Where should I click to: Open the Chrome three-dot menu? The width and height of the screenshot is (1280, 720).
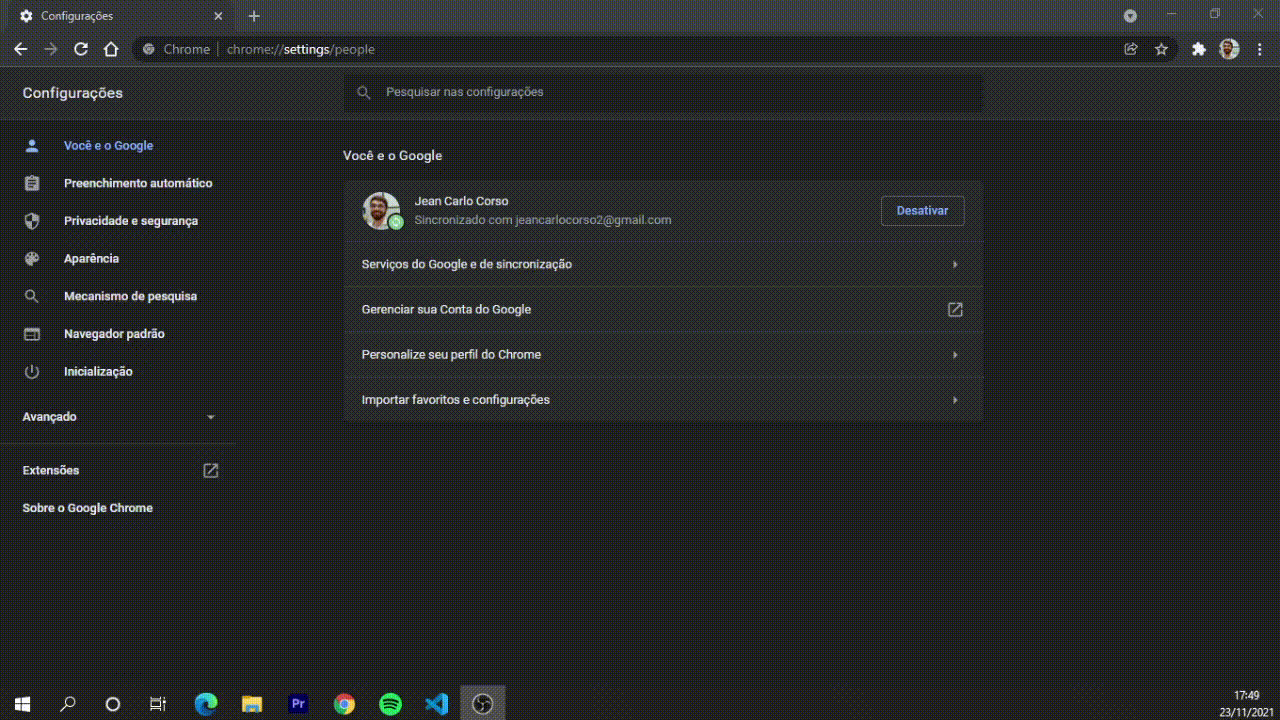pos(1260,49)
